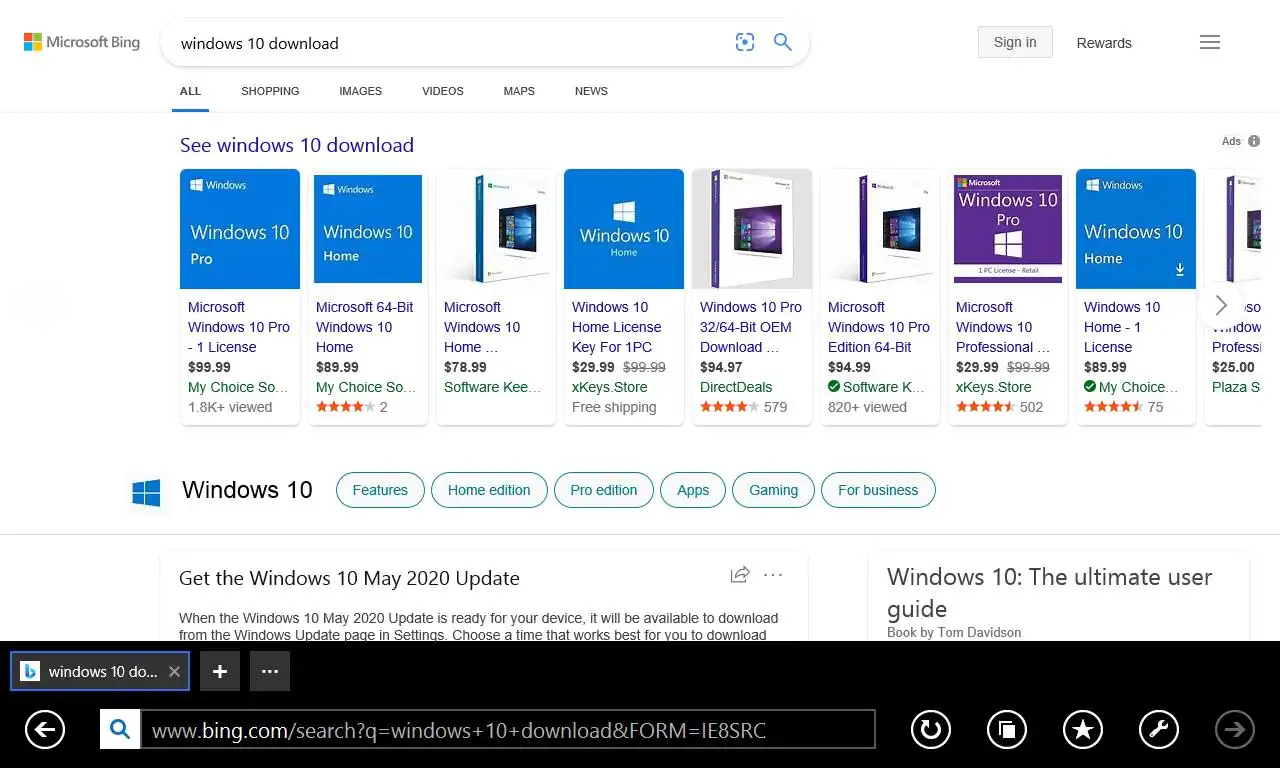
Task: Open Windows 10 Professional $29.99 thumbnail
Action: (1008, 229)
